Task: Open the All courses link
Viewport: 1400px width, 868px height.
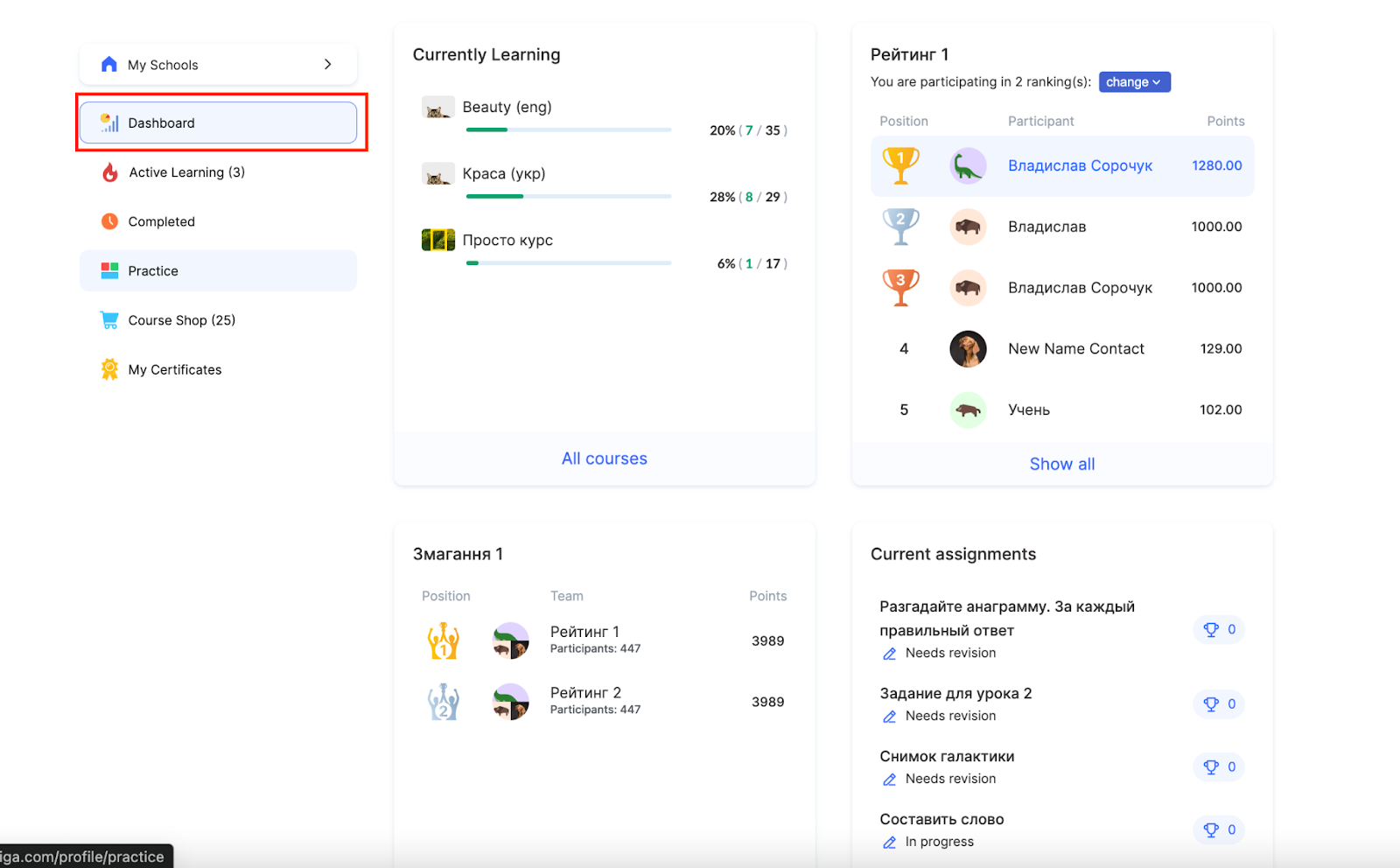Action: [604, 458]
